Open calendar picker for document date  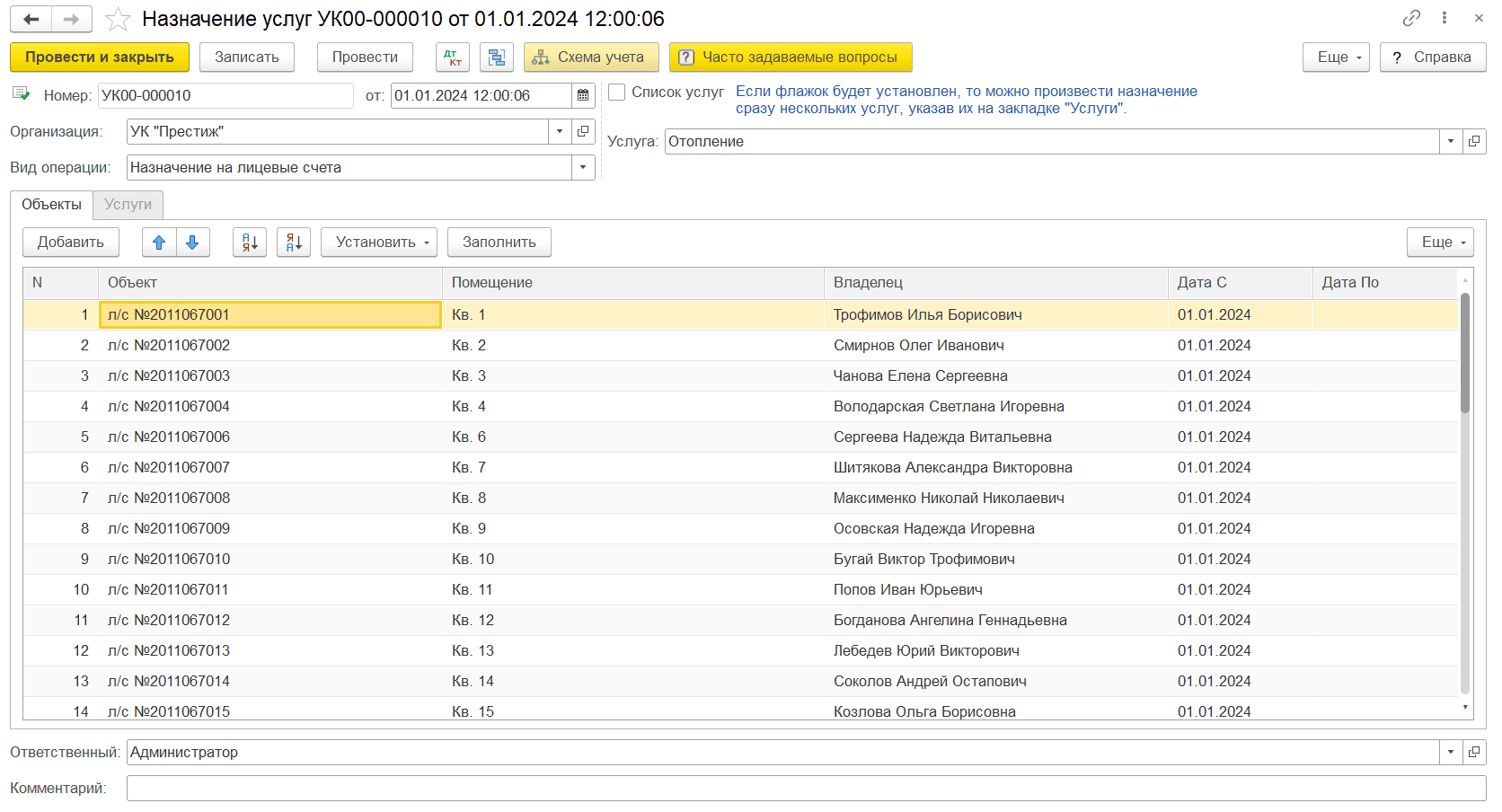[x=583, y=95]
